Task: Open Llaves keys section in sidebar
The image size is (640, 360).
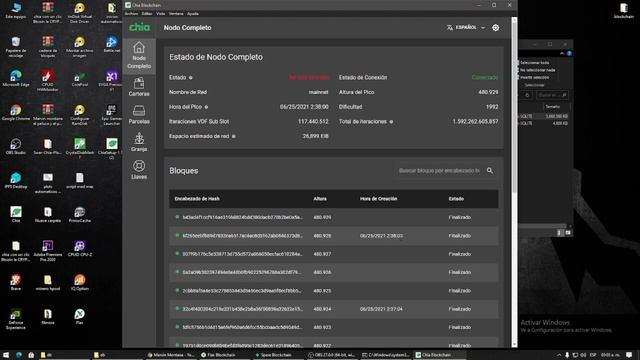Action: [139, 170]
